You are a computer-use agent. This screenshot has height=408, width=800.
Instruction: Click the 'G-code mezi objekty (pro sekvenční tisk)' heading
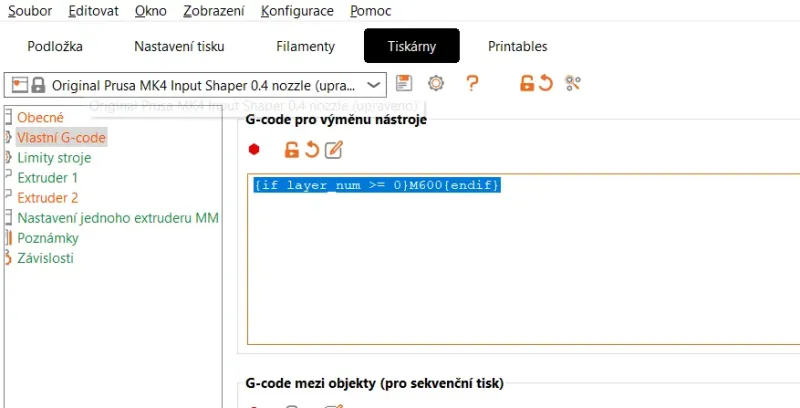(374, 384)
